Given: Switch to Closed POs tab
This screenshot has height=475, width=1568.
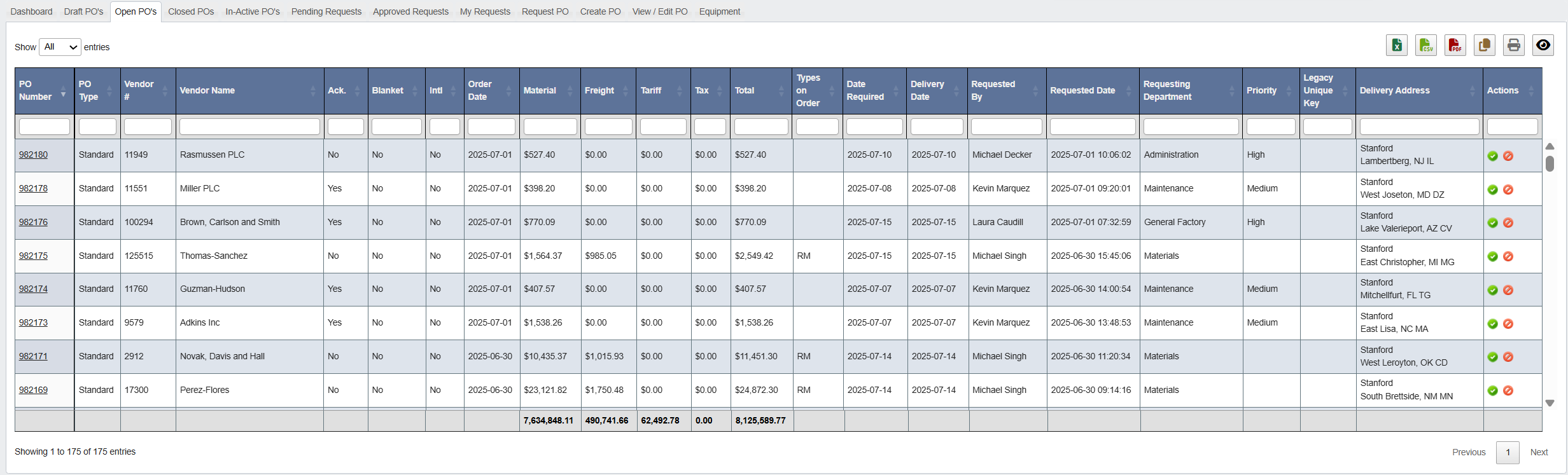Looking at the screenshot, I should point(191,11).
